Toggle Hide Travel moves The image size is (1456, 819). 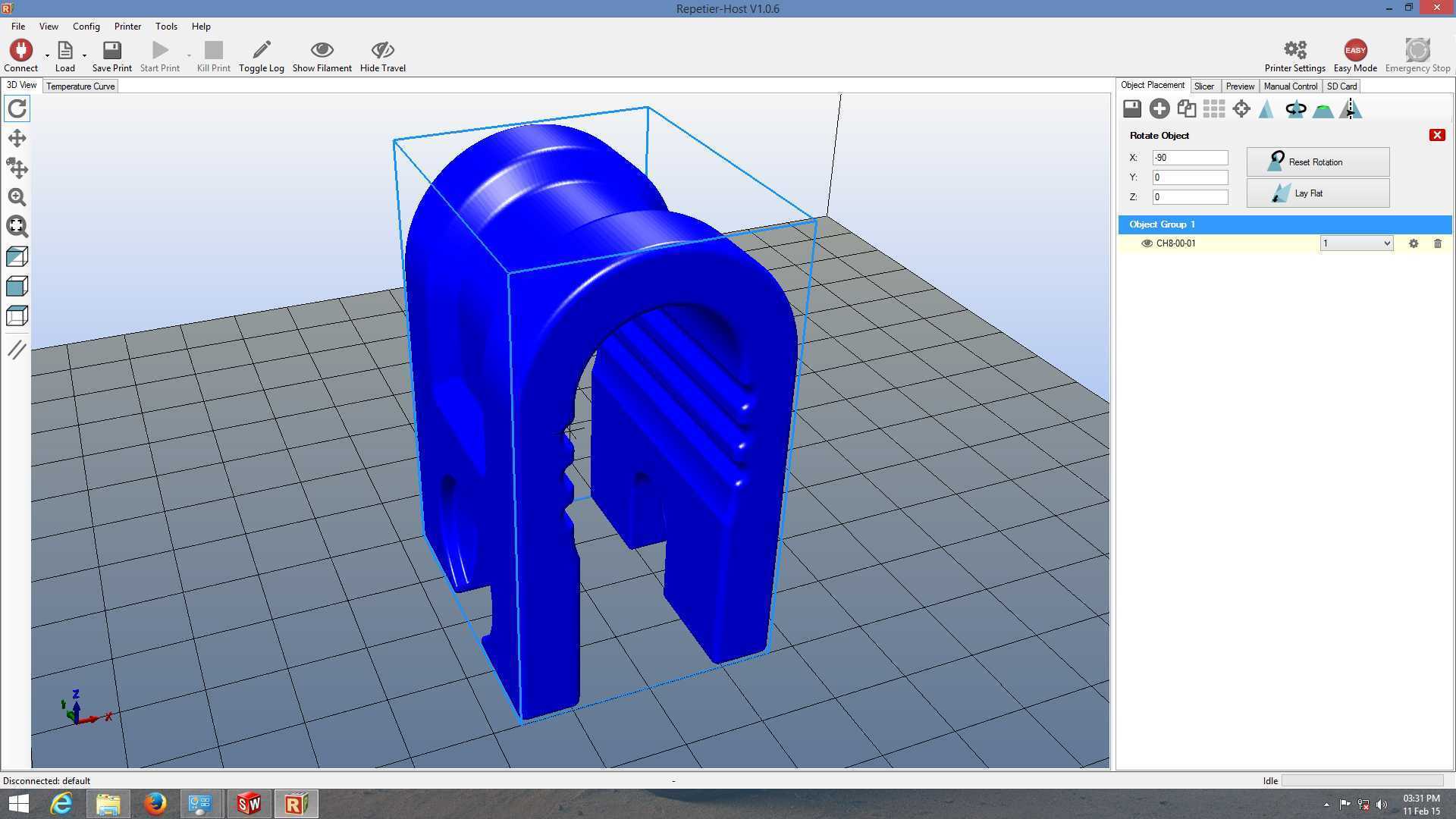click(382, 57)
